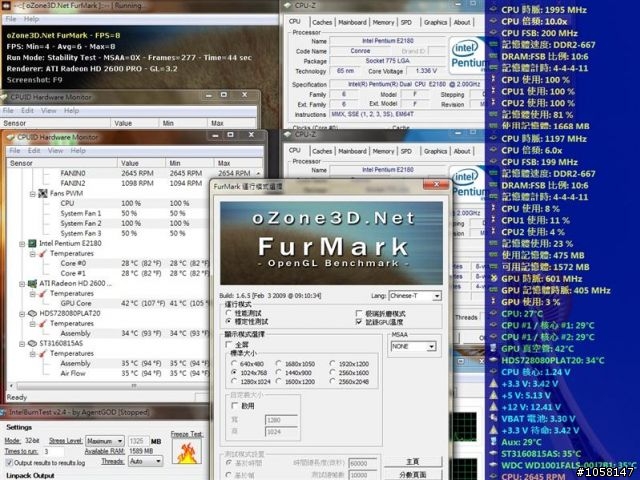Close the FurMark run mode dialog
640x480 pixels.
436,184
